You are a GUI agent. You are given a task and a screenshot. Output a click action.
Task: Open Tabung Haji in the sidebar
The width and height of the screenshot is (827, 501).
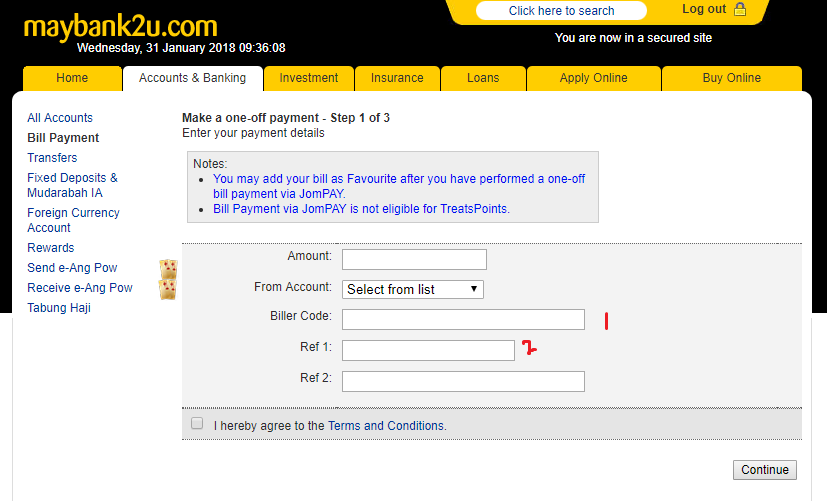tap(59, 307)
